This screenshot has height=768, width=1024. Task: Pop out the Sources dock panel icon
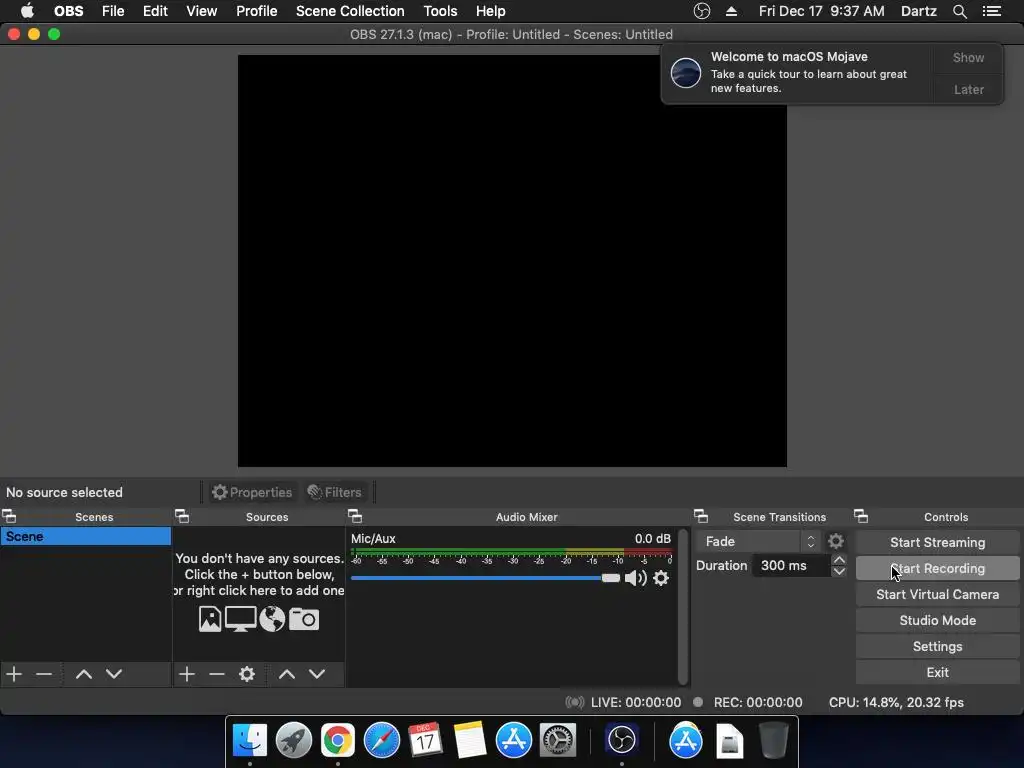182,517
